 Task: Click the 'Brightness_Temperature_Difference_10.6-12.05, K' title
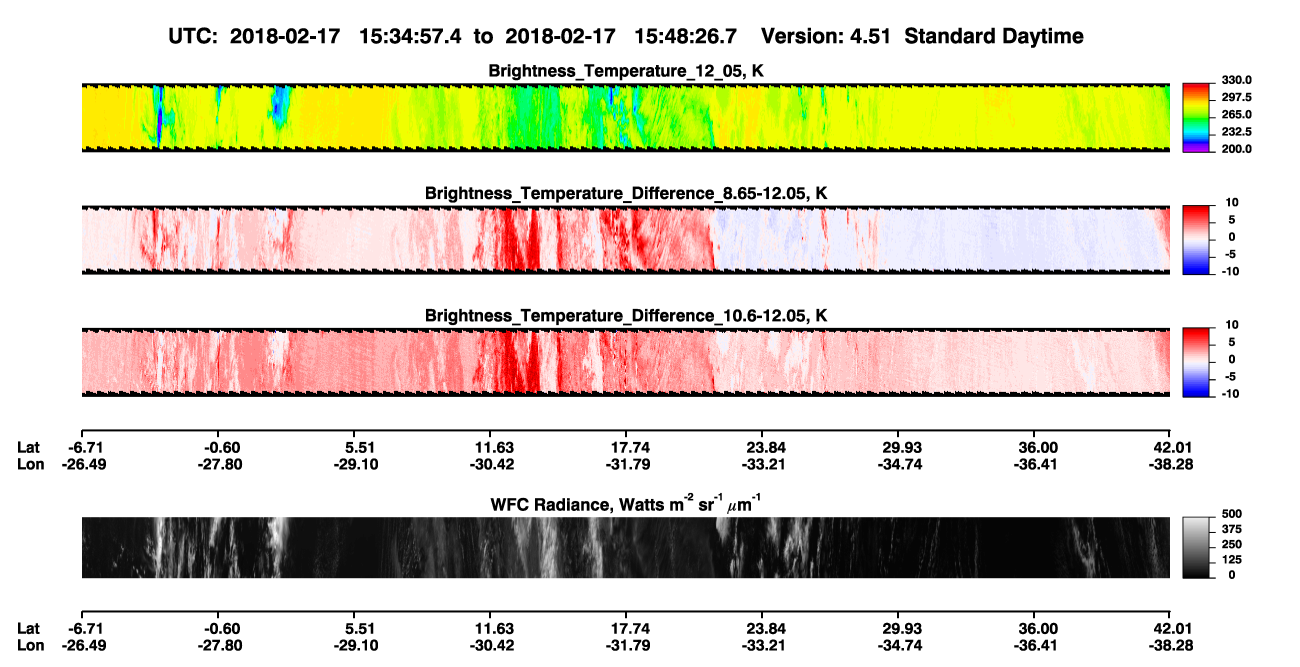[626, 316]
